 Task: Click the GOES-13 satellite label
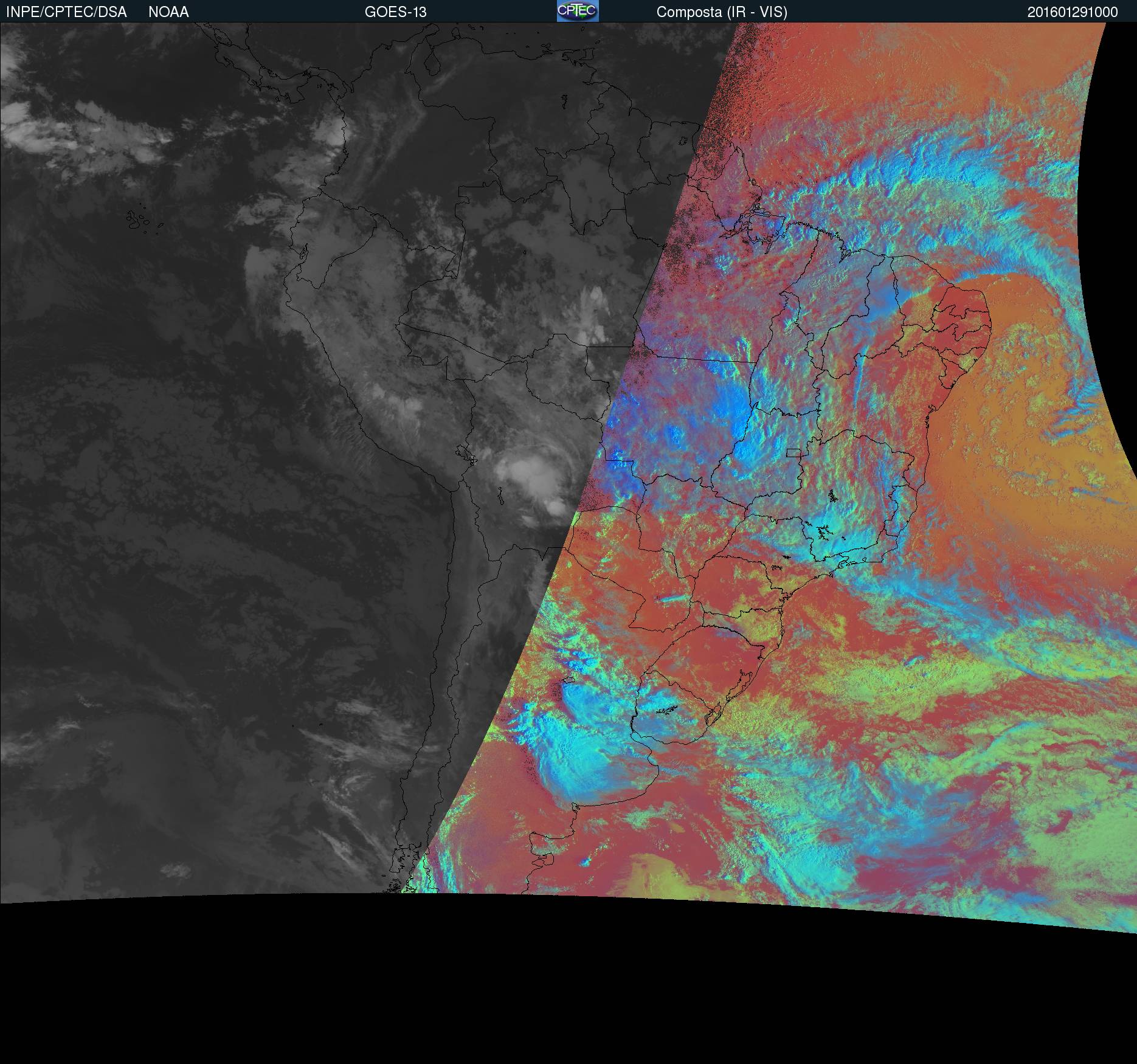click(396, 12)
